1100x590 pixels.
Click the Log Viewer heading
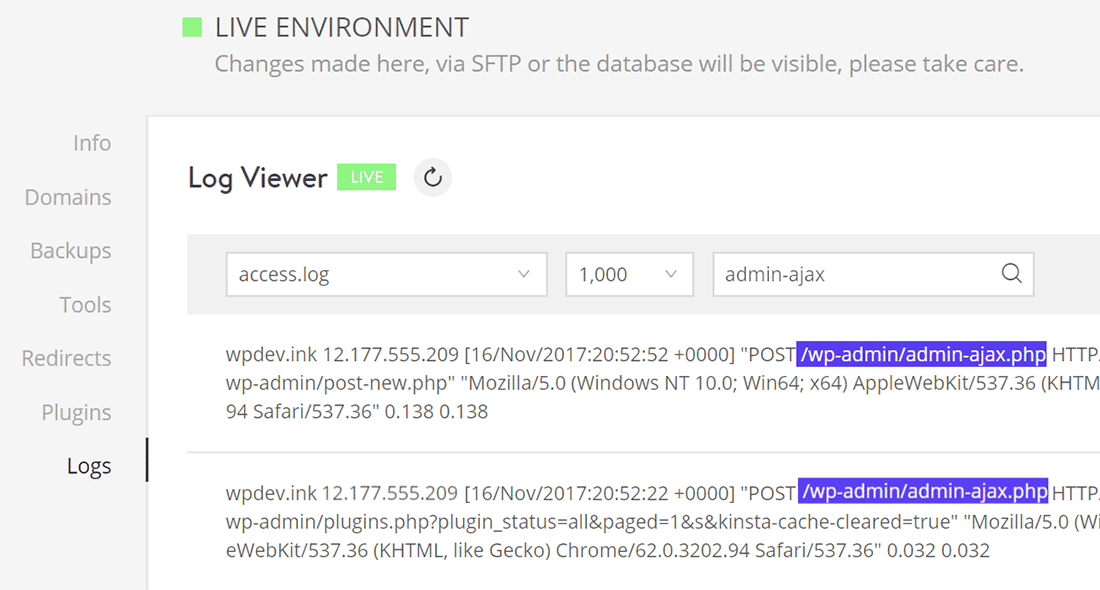tap(257, 177)
